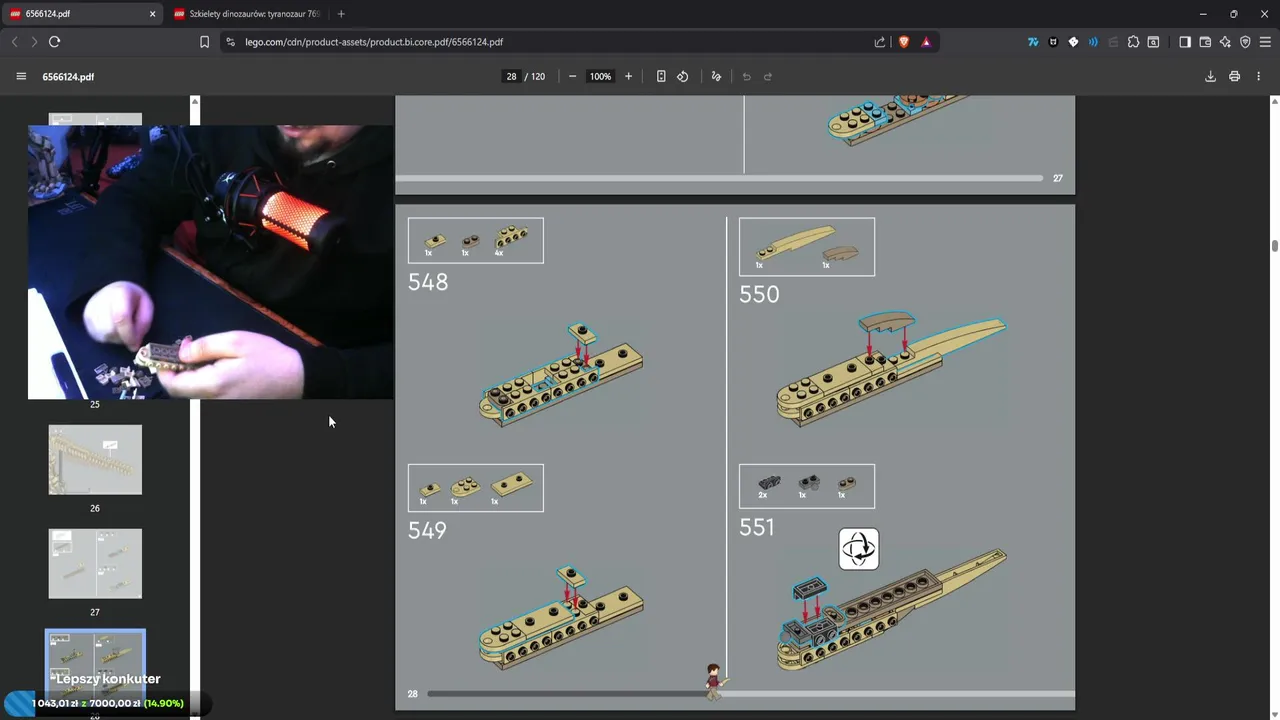Switch to the 6566124.pdf tab
Image resolution: width=1280 pixels, height=720 pixels.
83,14
